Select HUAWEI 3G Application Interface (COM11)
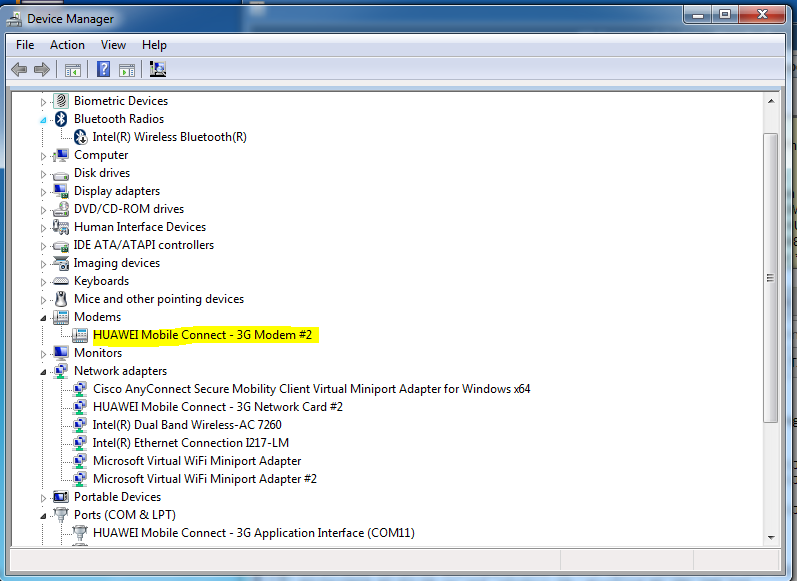The image size is (797, 581). 254,533
